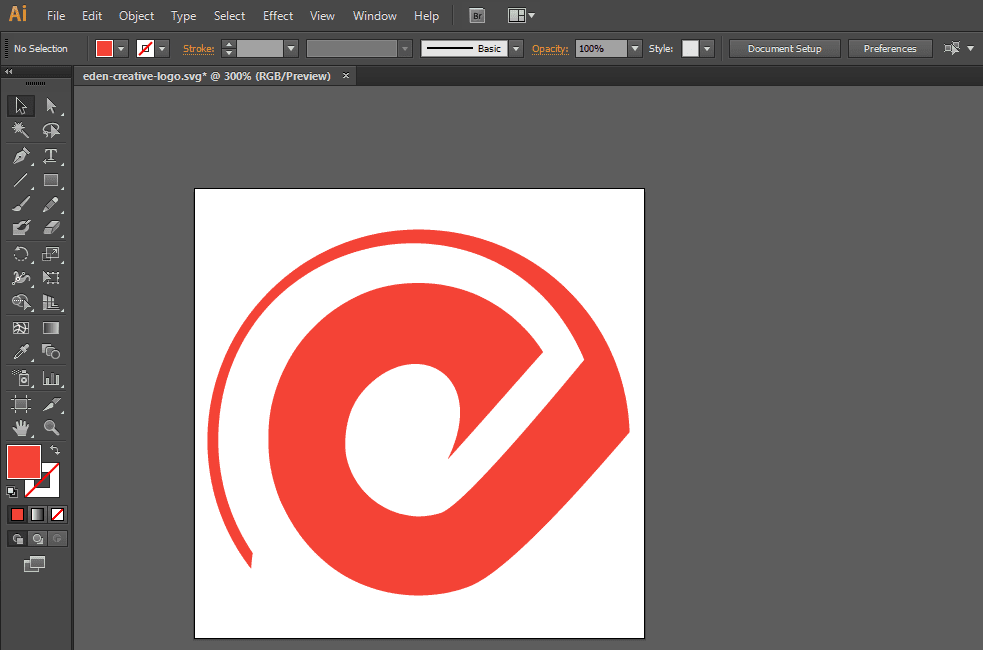Set paint mode to Color

(18, 515)
